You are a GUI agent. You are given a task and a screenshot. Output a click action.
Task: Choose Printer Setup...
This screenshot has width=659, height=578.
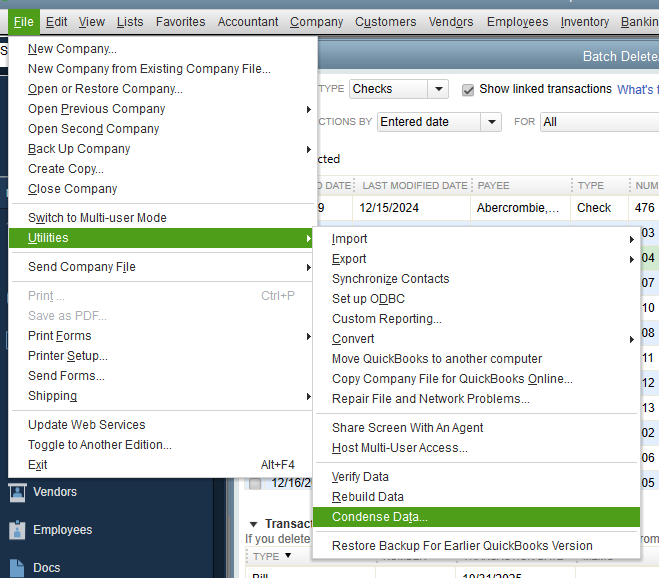point(162,356)
